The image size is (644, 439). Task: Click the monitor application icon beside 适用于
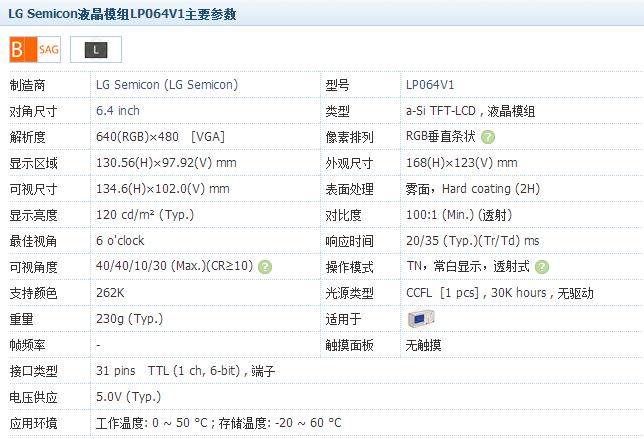(420, 319)
